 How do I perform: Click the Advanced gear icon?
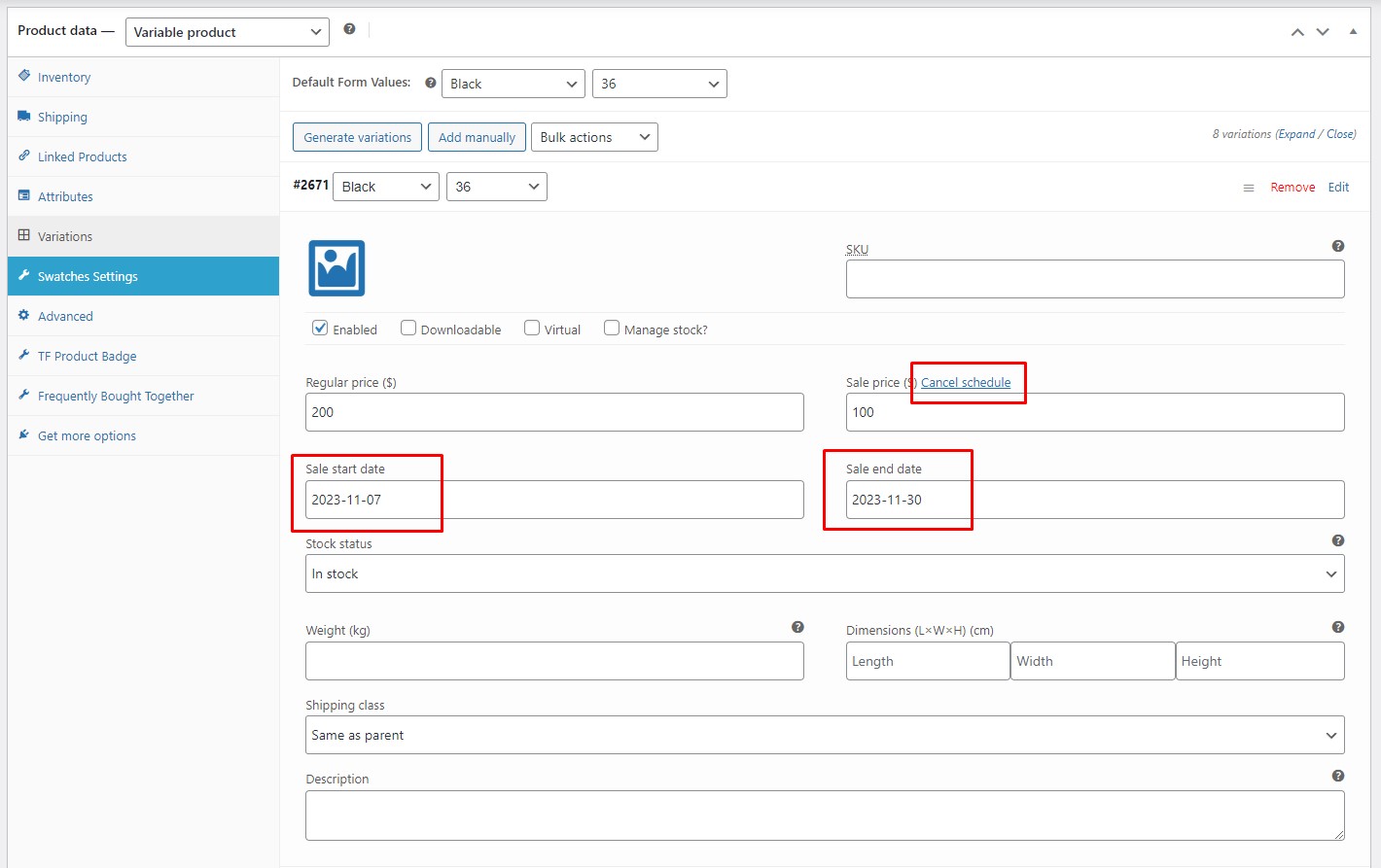click(x=24, y=315)
